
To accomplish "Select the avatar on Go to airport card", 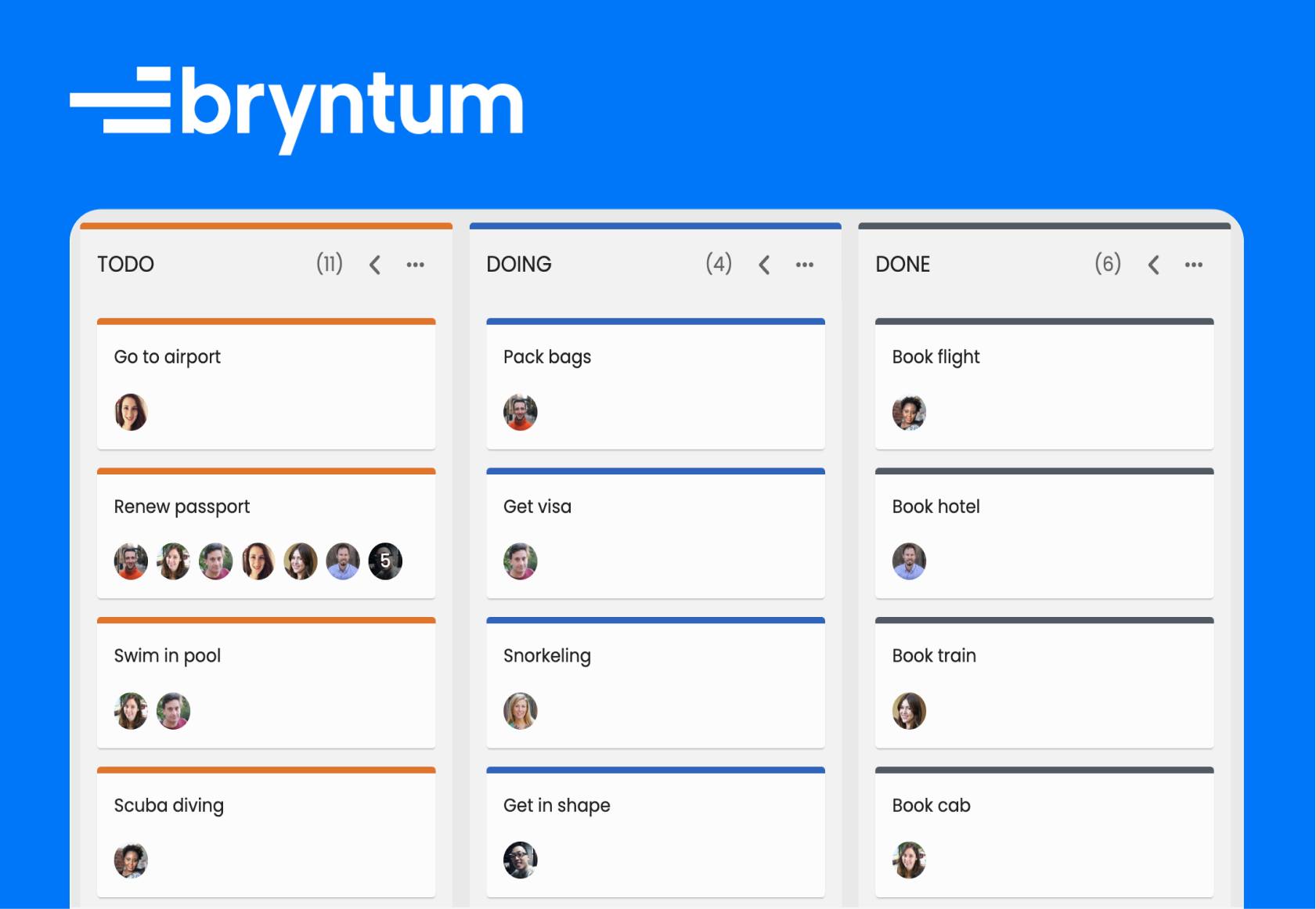I will point(131,413).
